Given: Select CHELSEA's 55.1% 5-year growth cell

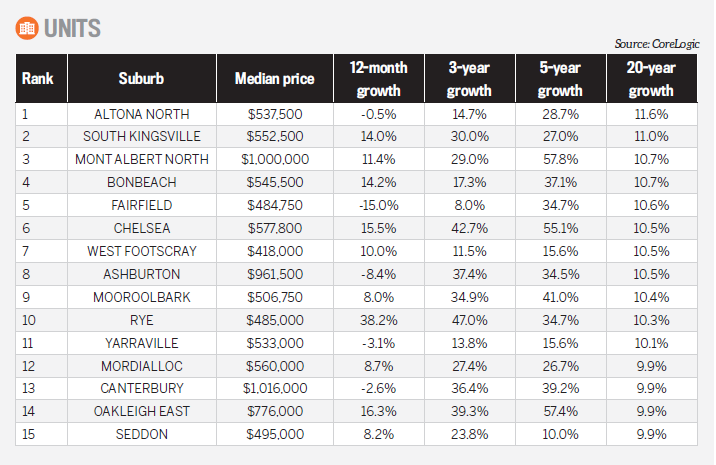Looking at the screenshot, I should pos(560,229).
